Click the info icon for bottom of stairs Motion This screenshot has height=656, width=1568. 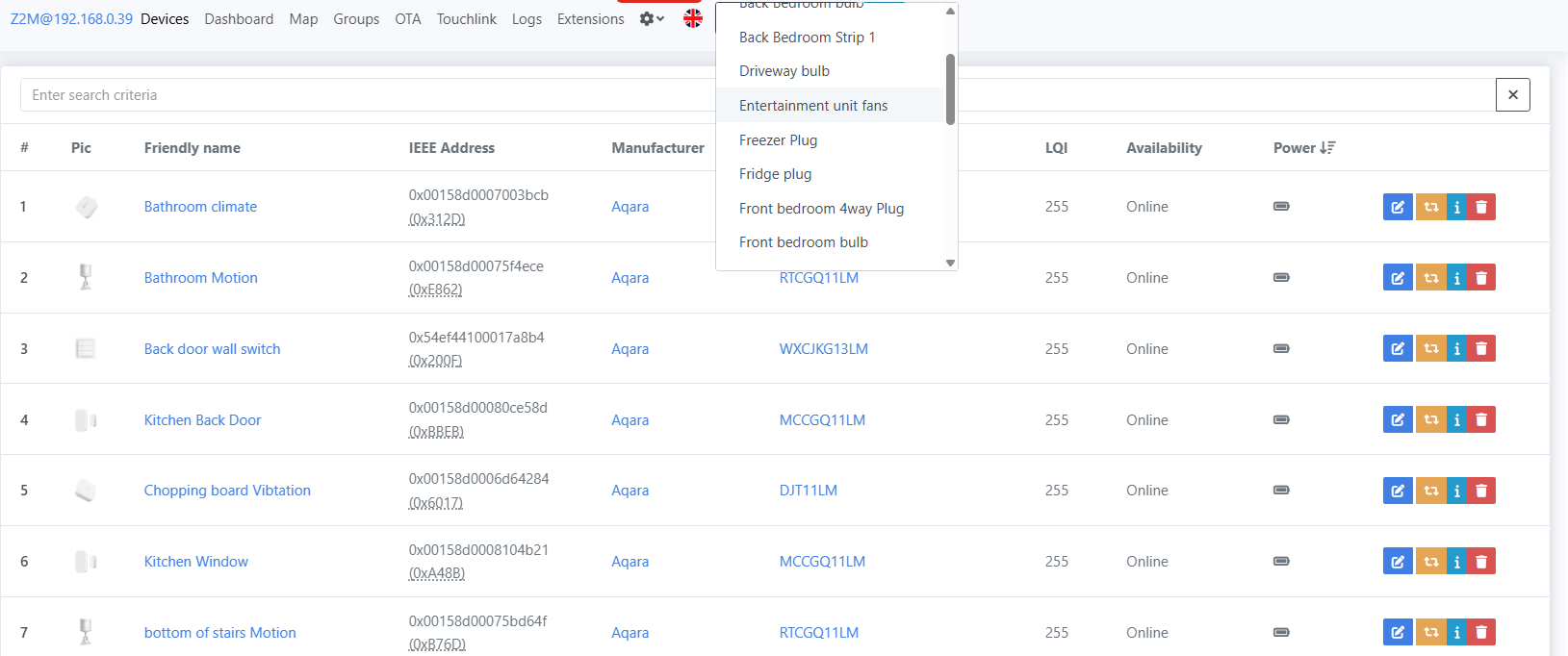point(1456,633)
